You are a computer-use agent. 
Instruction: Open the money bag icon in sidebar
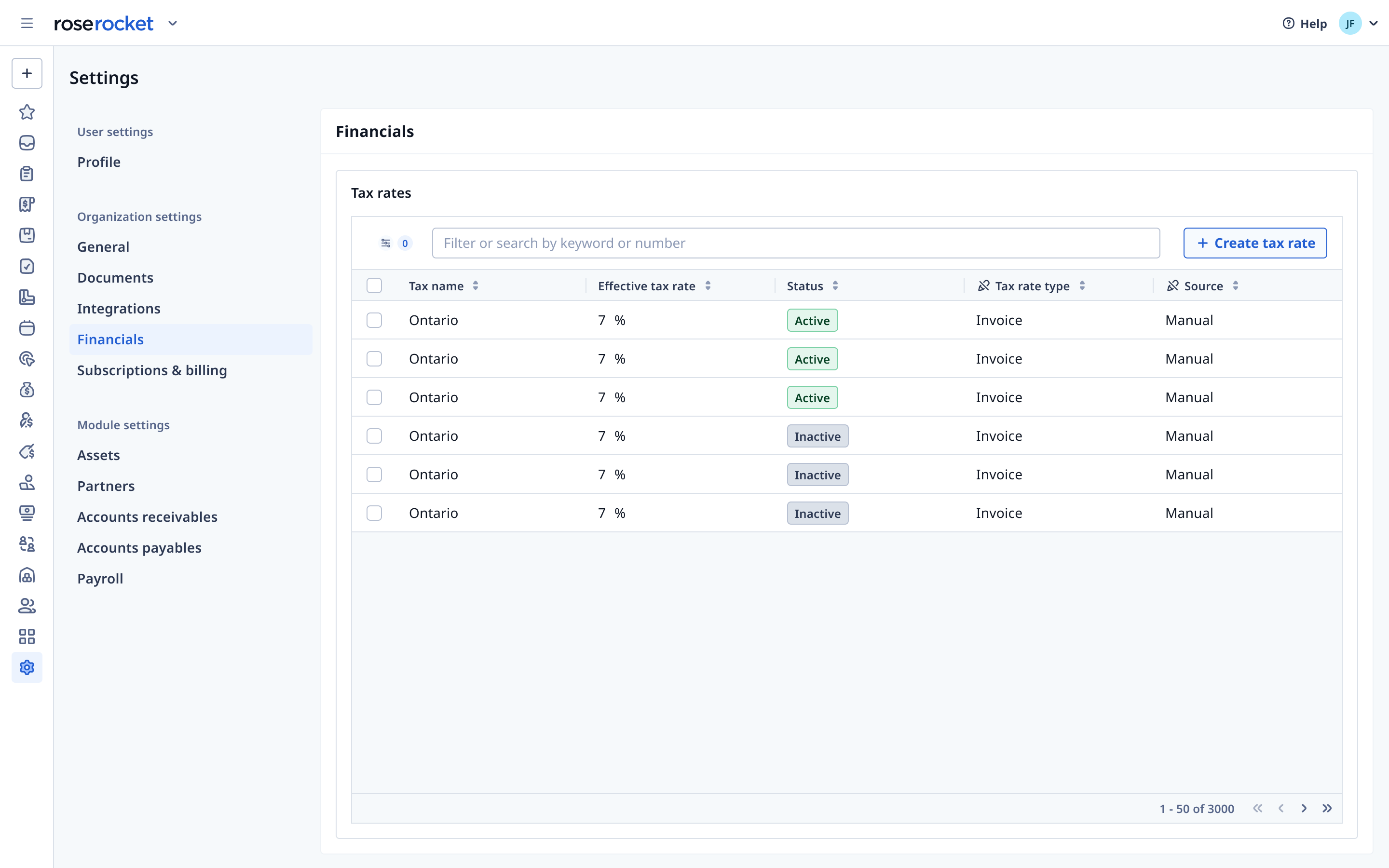pyautogui.click(x=27, y=390)
